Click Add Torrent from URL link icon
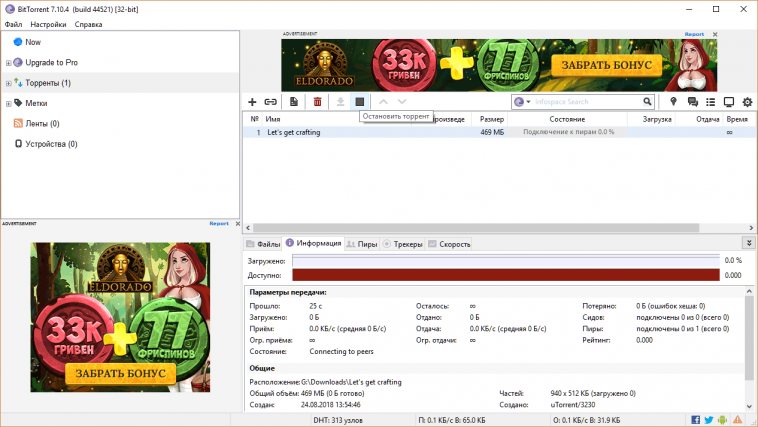The image size is (758, 427). [270, 102]
